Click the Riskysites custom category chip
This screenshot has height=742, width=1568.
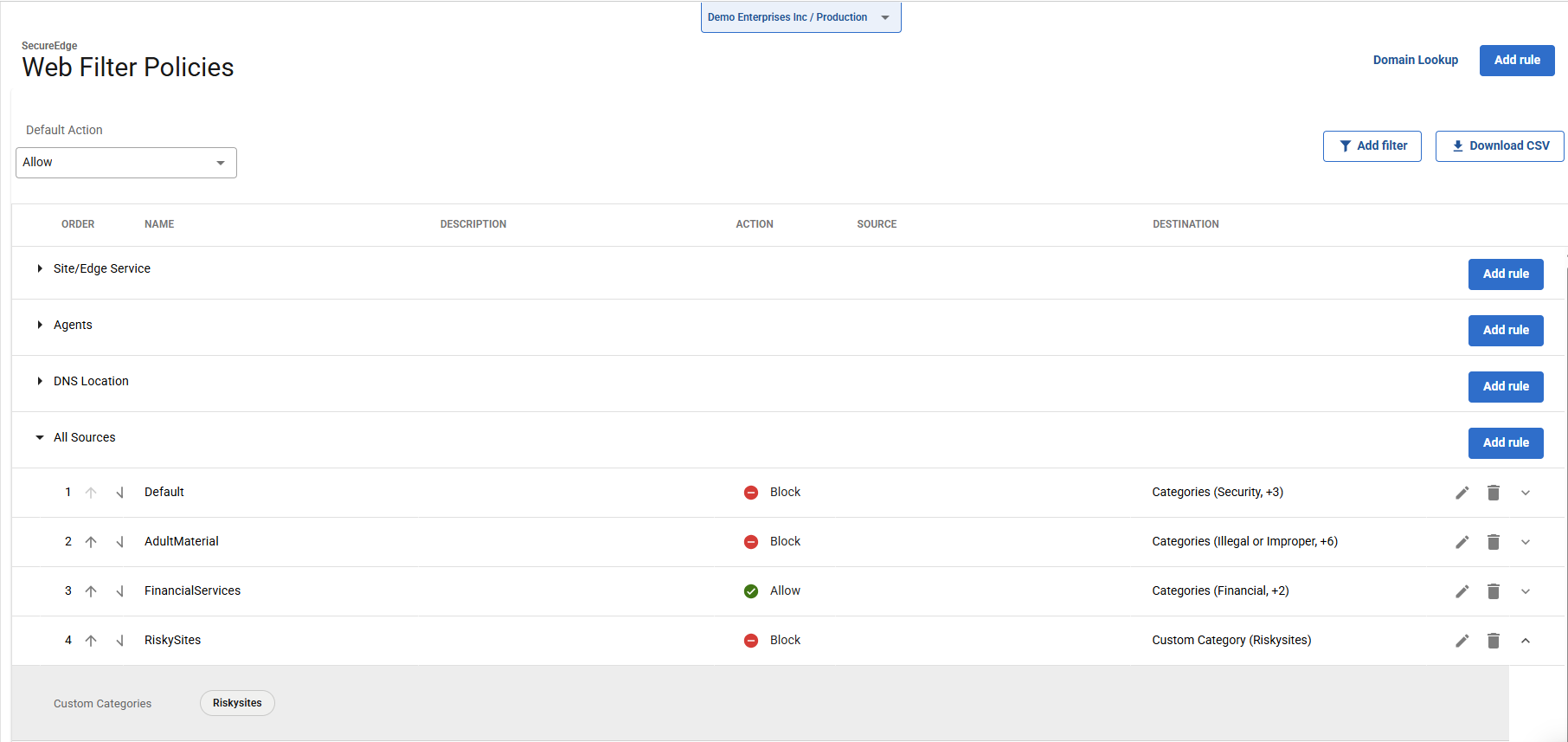pyautogui.click(x=237, y=703)
